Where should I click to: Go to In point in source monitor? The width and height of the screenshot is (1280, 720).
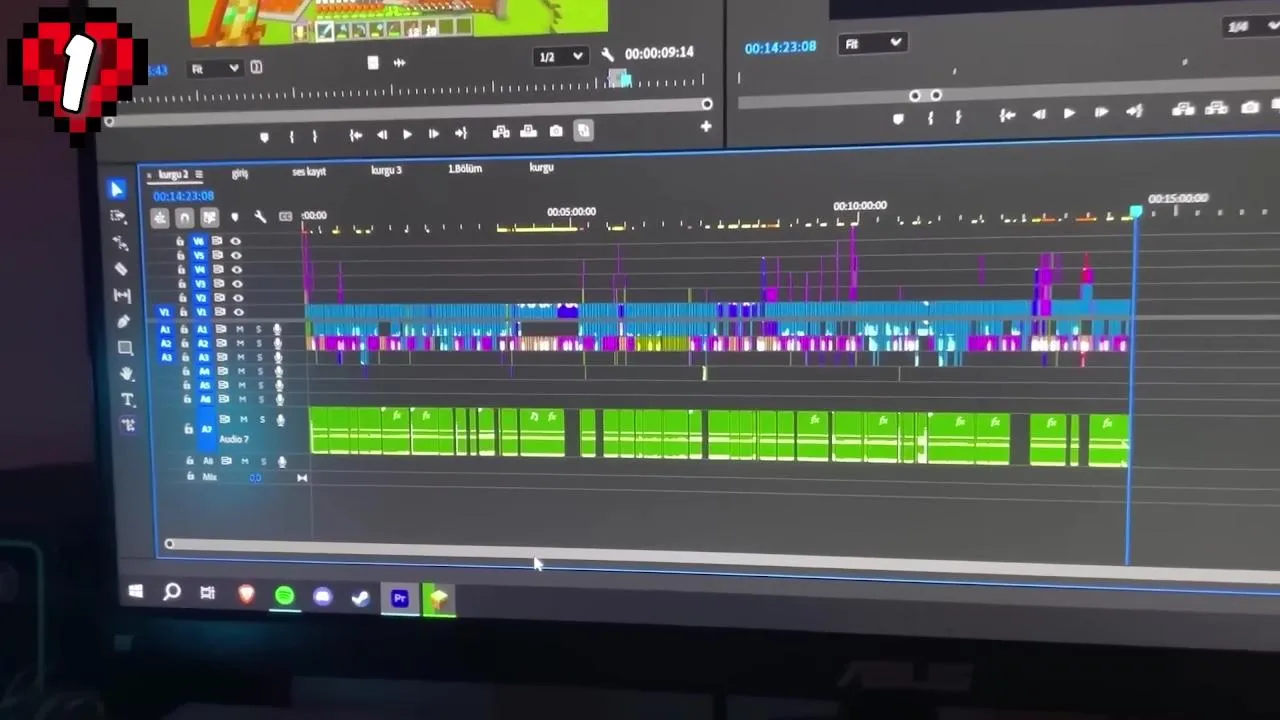coord(355,135)
